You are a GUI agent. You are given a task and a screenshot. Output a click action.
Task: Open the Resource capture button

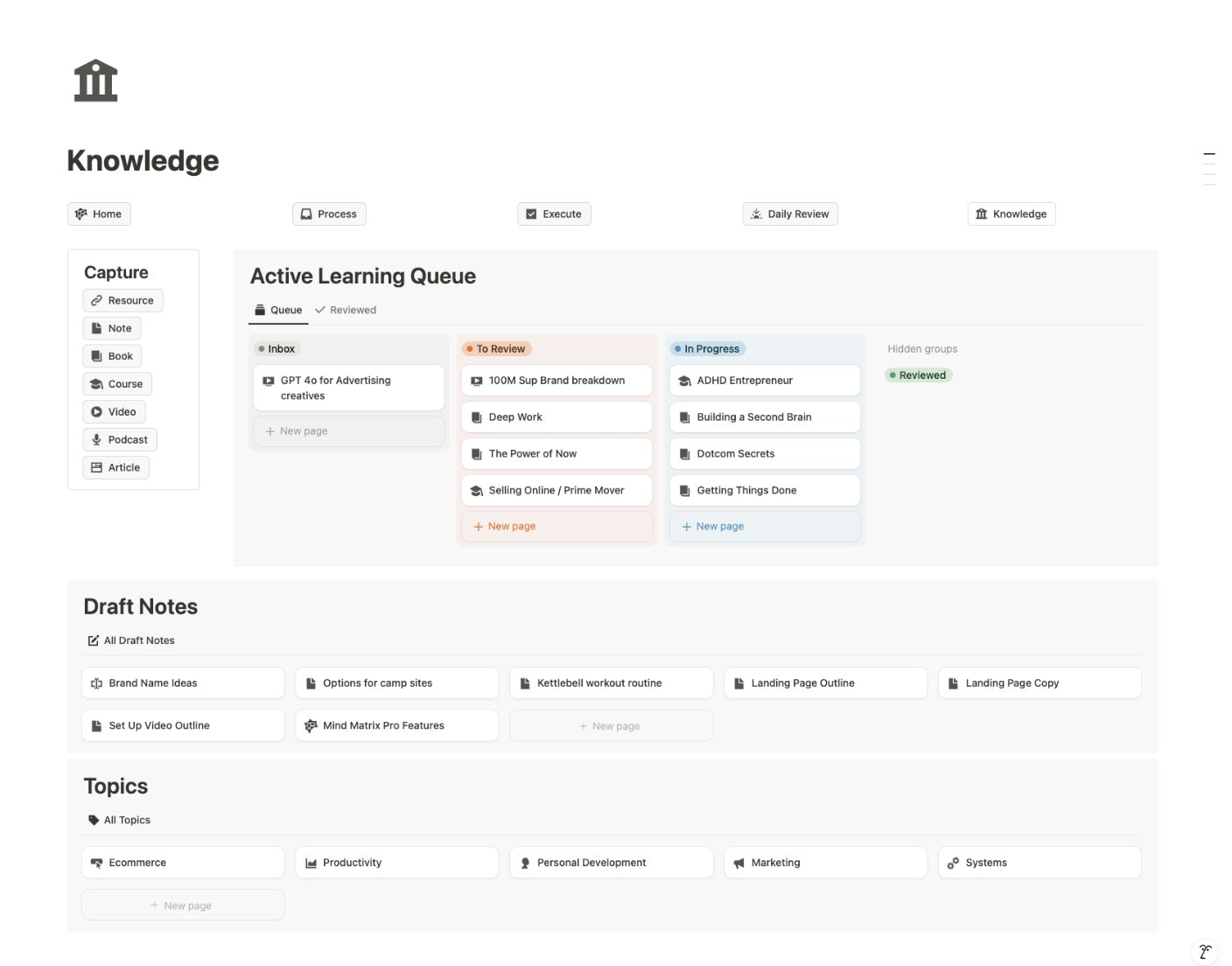[122, 300]
